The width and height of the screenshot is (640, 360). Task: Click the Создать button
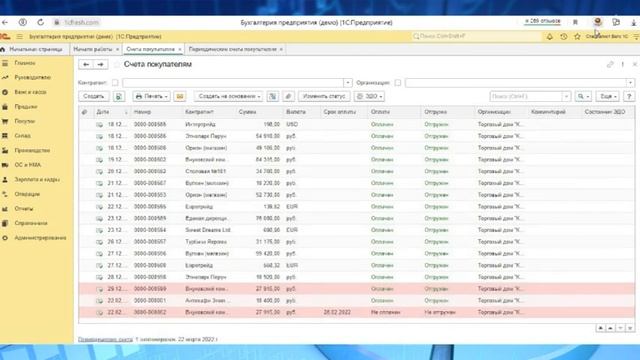pos(94,96)
